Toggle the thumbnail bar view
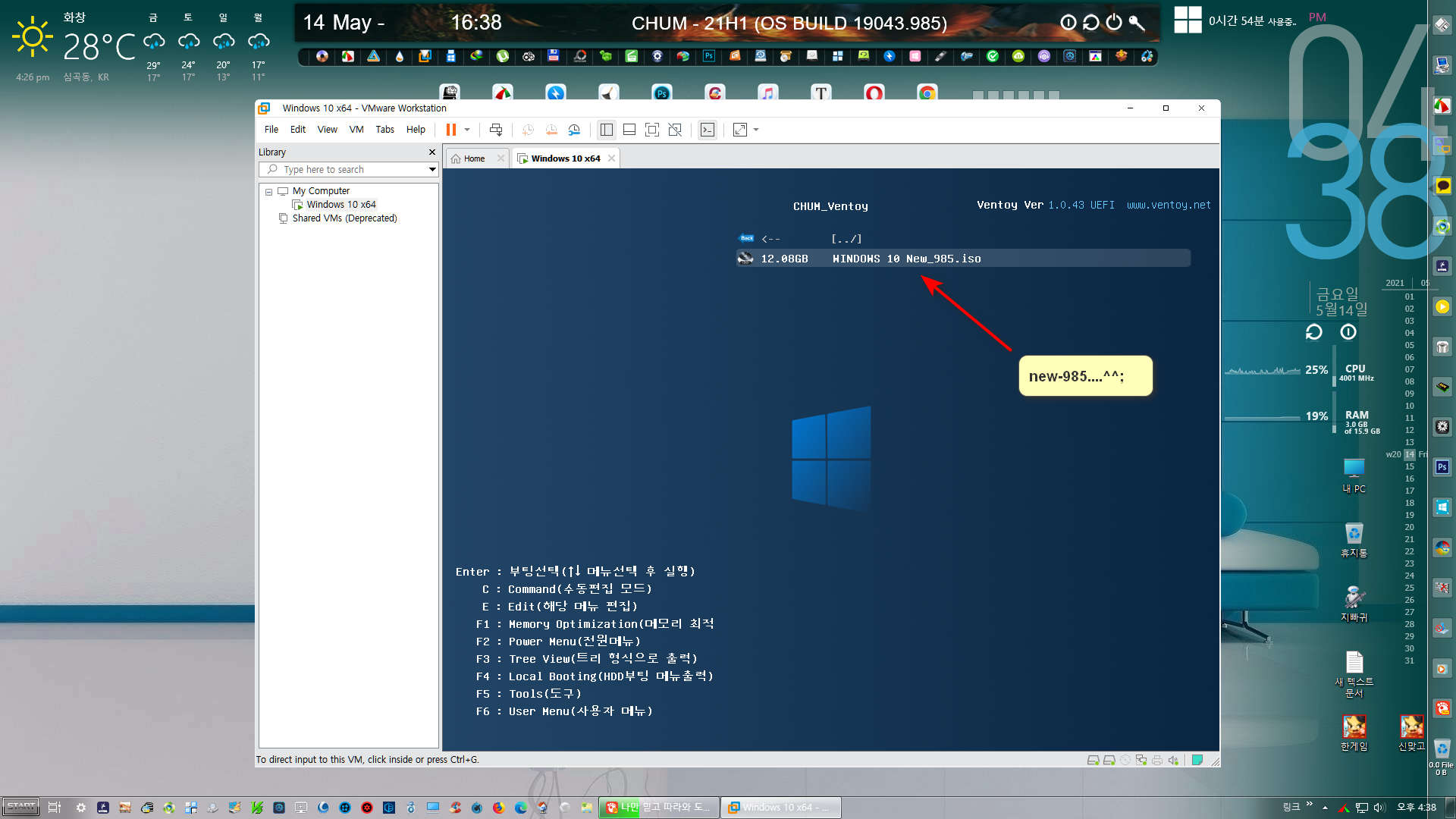This screenshot has width=1456, height=819. point(629,130)
